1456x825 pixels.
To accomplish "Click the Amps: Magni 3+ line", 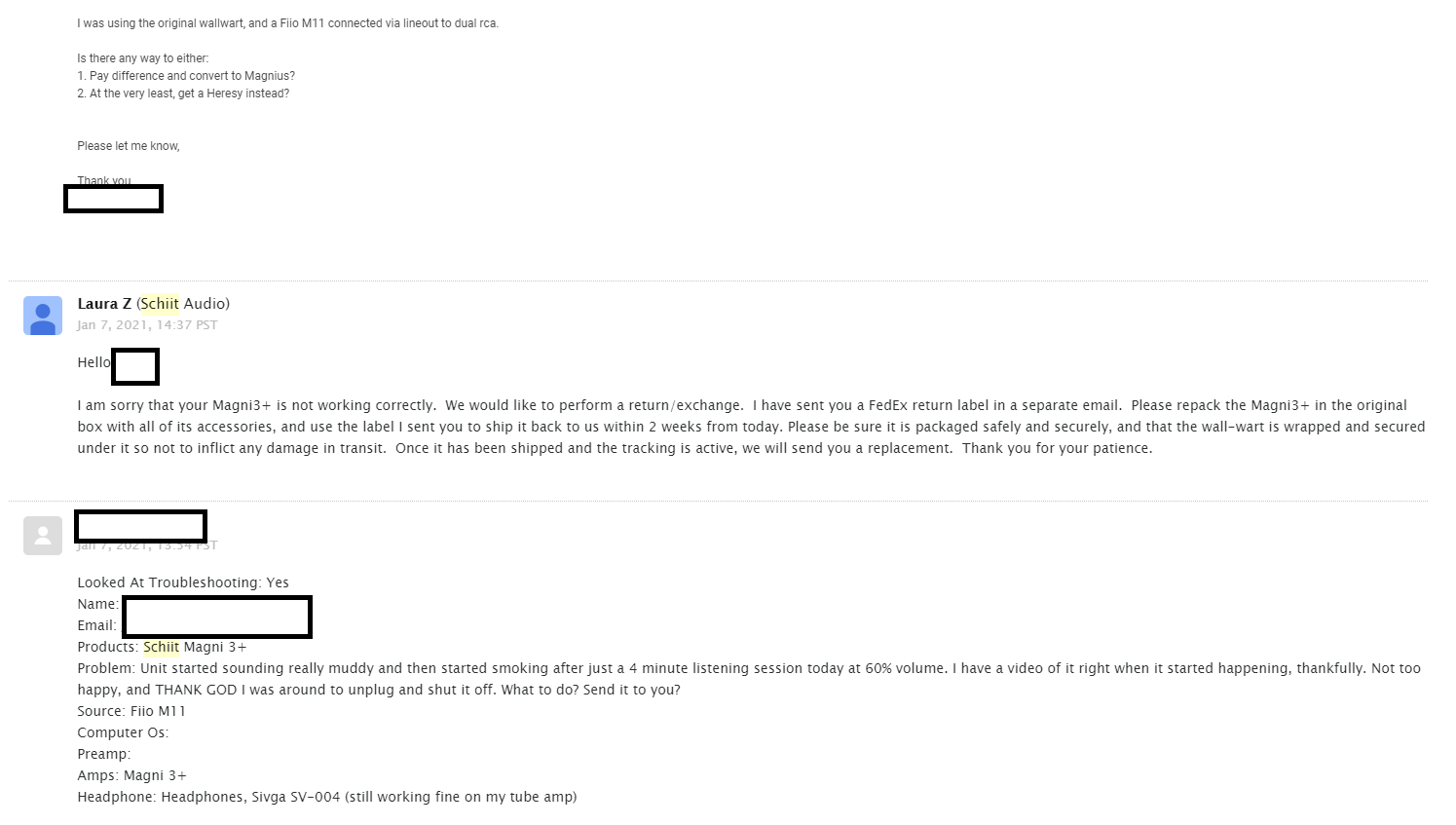I will (132, 775).
